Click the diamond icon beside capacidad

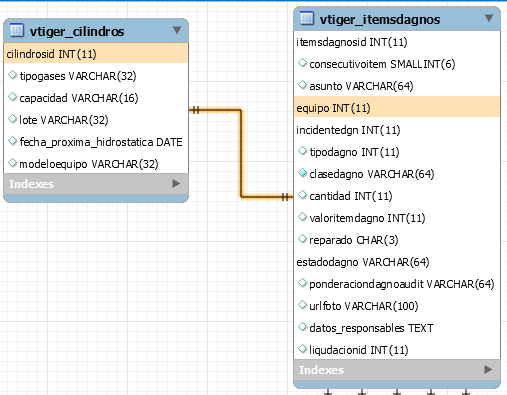[x=12, y=97]
